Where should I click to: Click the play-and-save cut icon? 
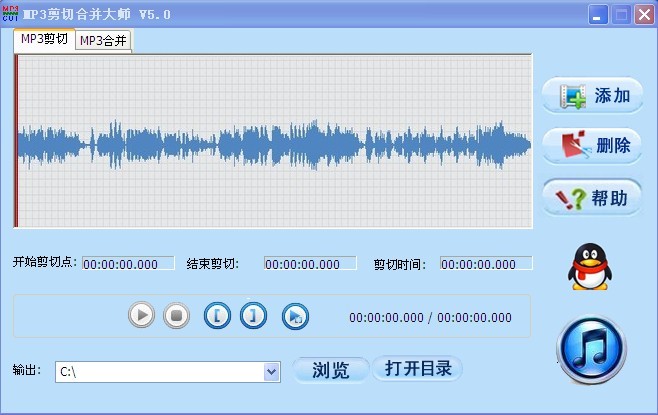[295, 316]
